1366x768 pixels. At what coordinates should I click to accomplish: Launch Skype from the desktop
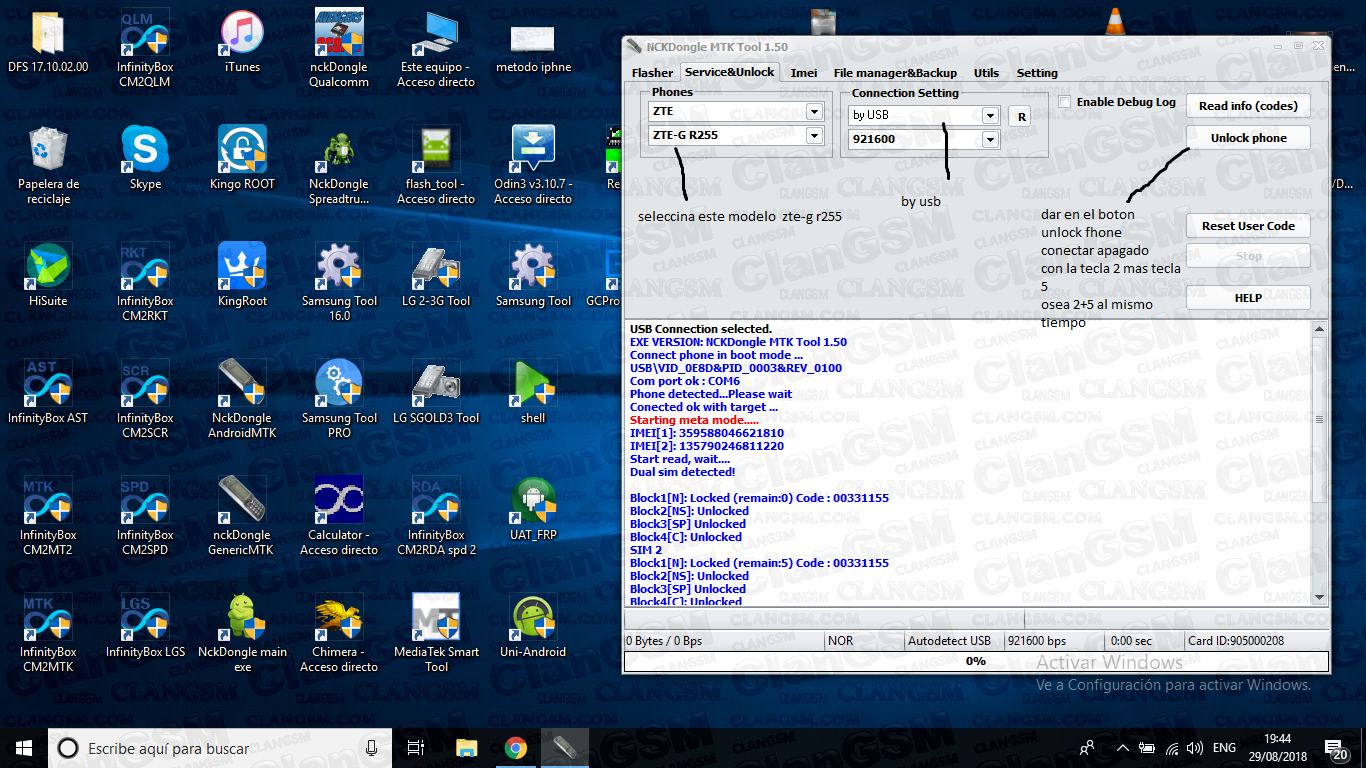coord(145,159)
